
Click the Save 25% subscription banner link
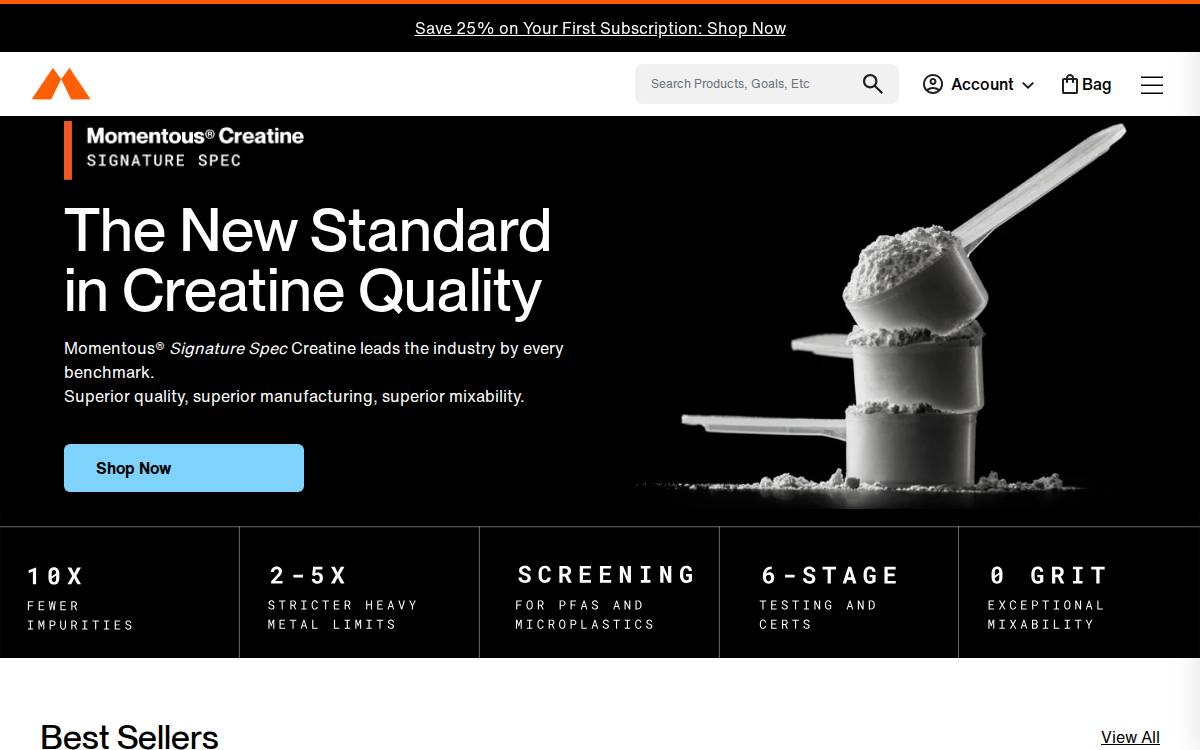(x=600, y=28)
